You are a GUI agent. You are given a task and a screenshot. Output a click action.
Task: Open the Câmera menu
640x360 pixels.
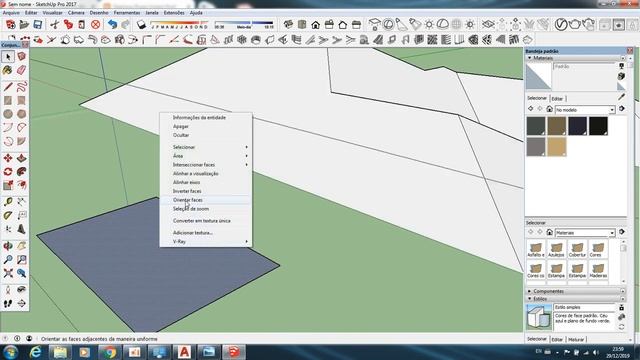click(76, 13)
